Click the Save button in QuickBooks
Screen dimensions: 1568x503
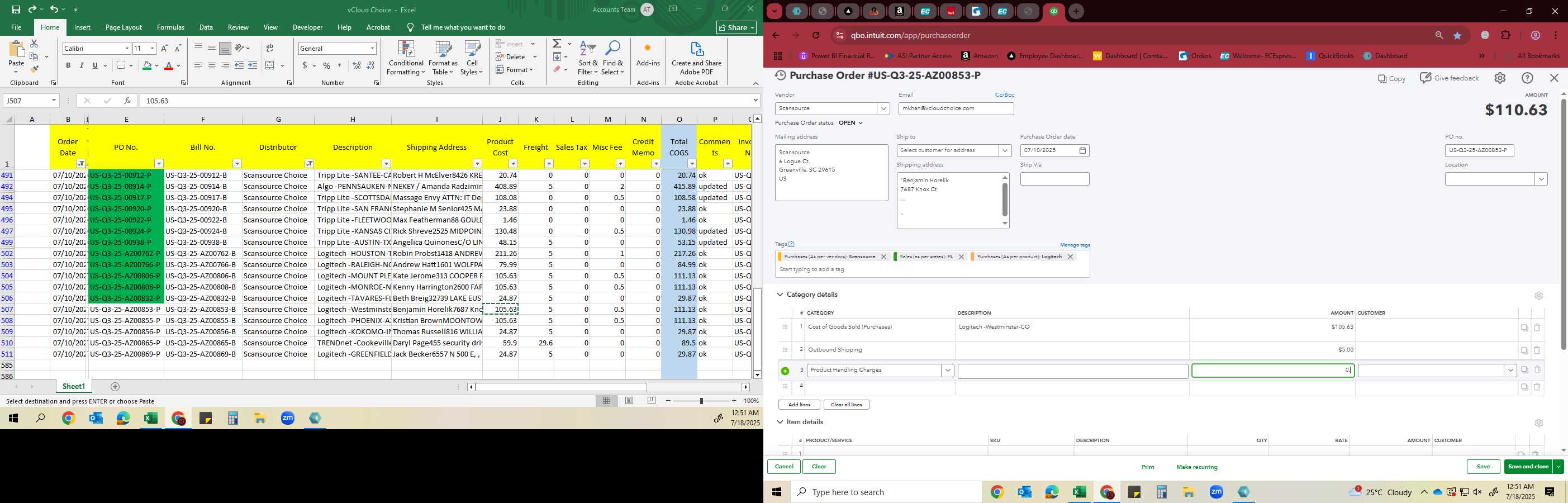point(1483,467)
